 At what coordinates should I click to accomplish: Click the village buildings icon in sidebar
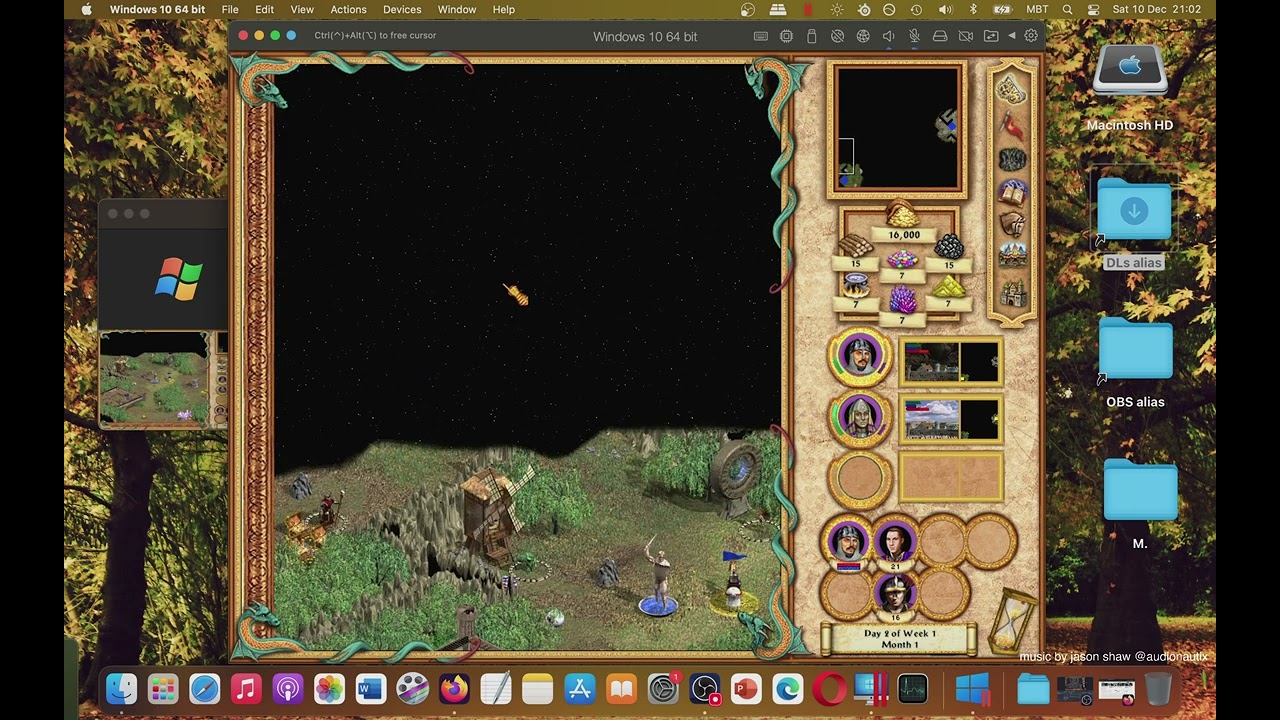(1012, 255)
